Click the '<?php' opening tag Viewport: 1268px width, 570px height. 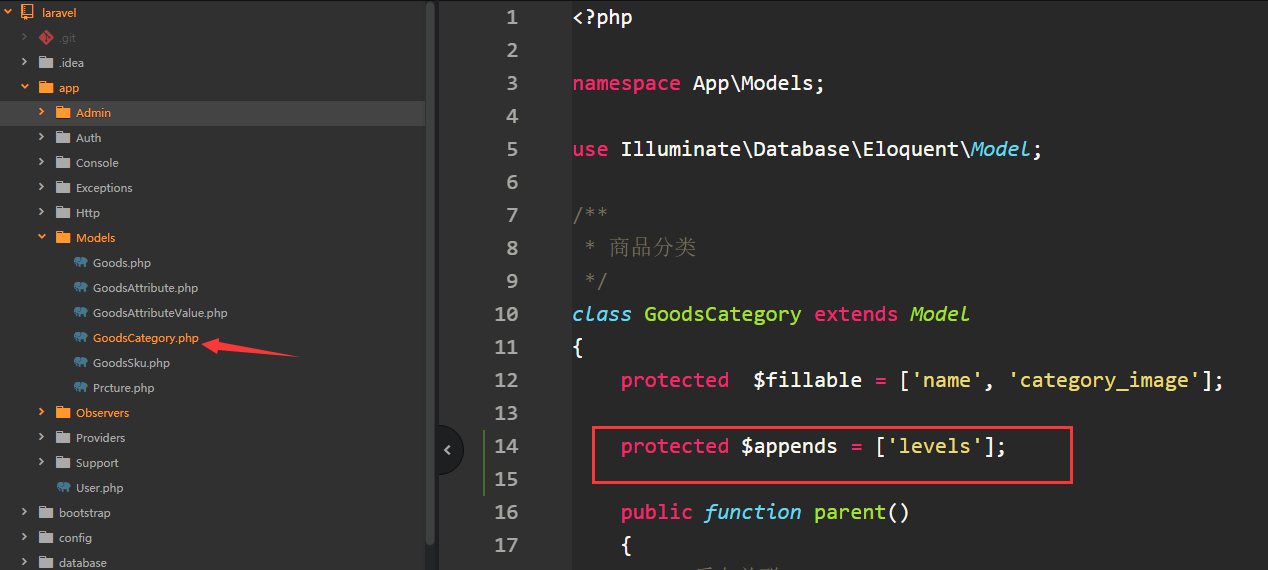point(603,17)
